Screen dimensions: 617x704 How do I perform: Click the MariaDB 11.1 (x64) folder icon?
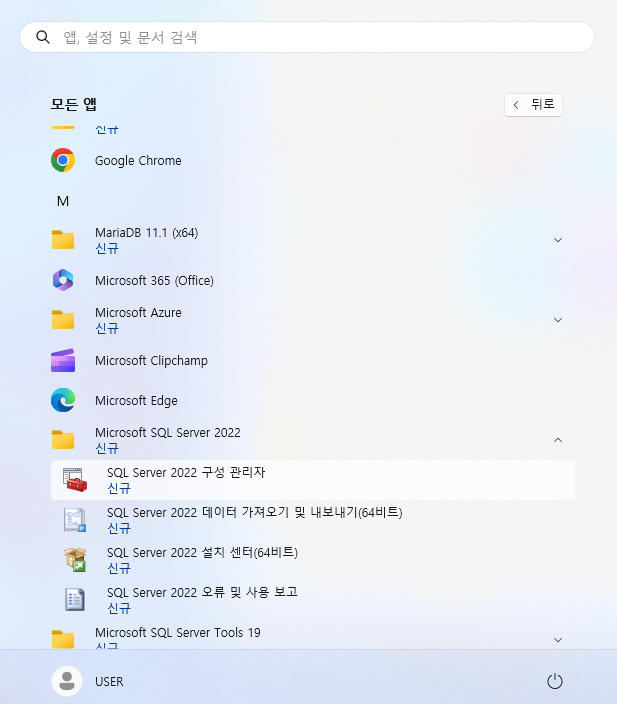(x=63, y=240)
